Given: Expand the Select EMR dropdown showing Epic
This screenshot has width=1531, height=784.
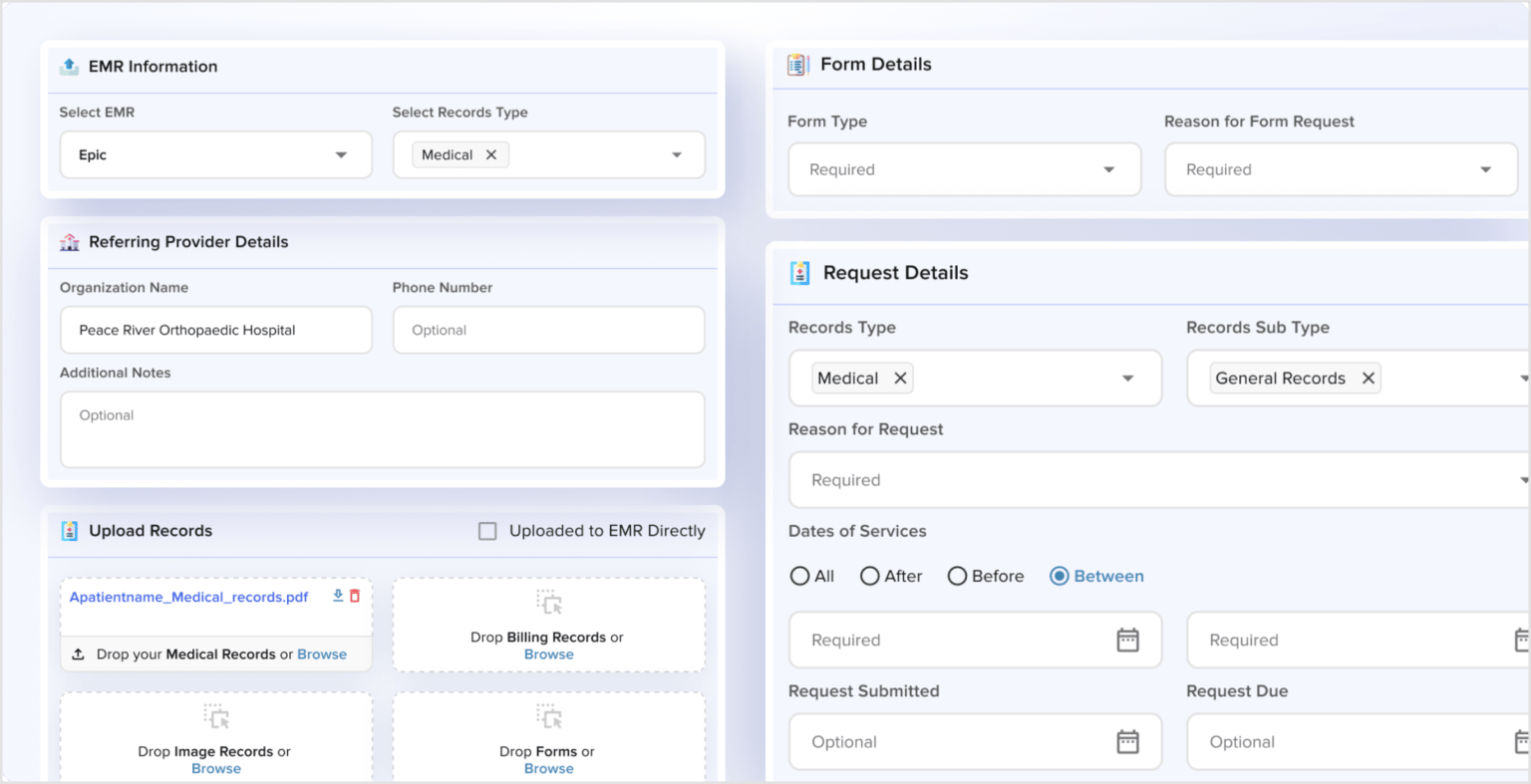Looking at the screenshot, I should point(341,155).
